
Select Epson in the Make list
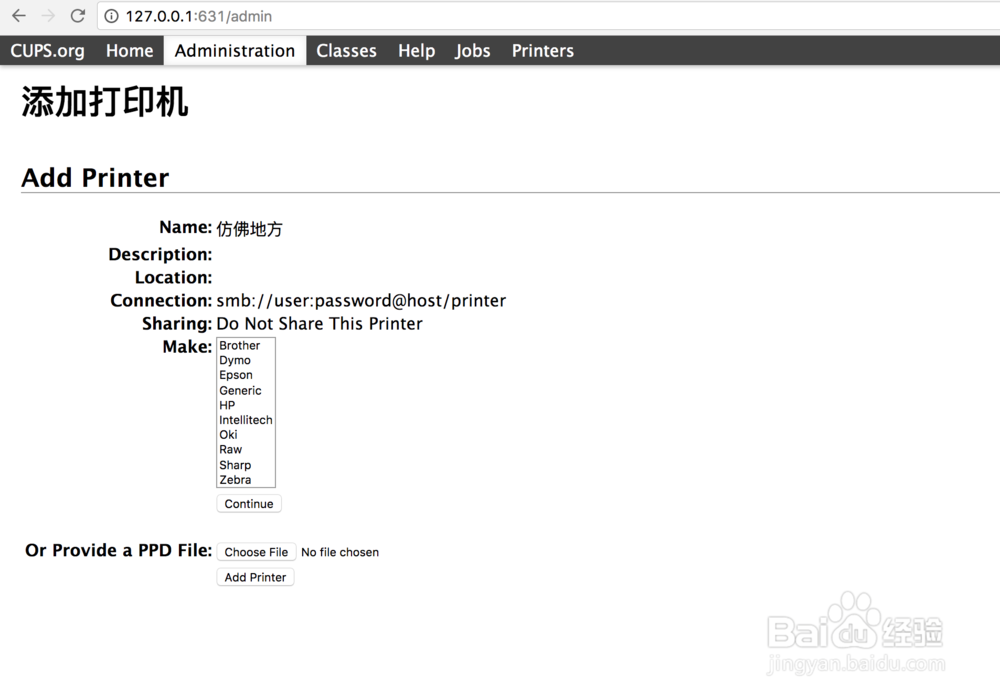(246, 375)
